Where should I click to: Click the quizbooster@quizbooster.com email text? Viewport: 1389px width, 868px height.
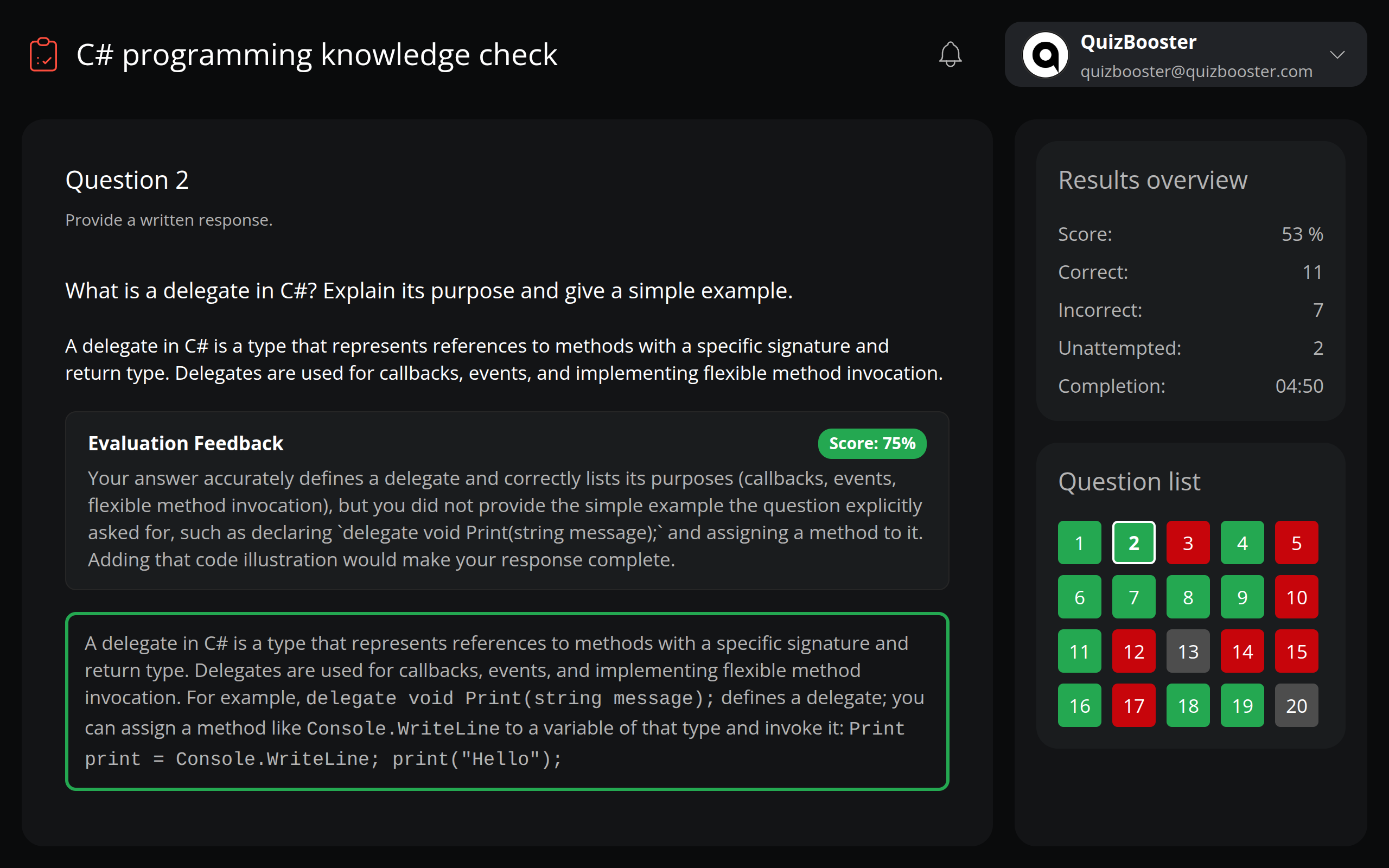click(x=1196, y=71)
